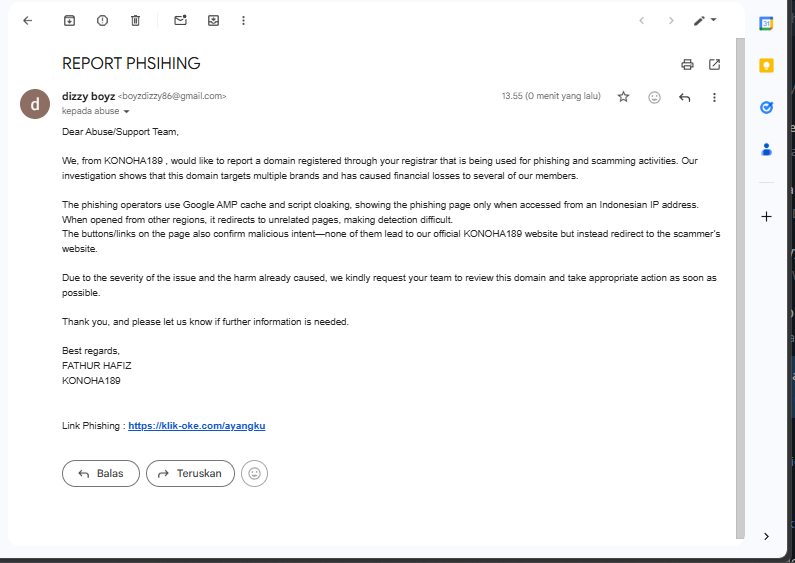Expand recipient details next to kepada abuse
Viewport: 795px width, 563px height.
pyautogui.click(x=126, y=112)
